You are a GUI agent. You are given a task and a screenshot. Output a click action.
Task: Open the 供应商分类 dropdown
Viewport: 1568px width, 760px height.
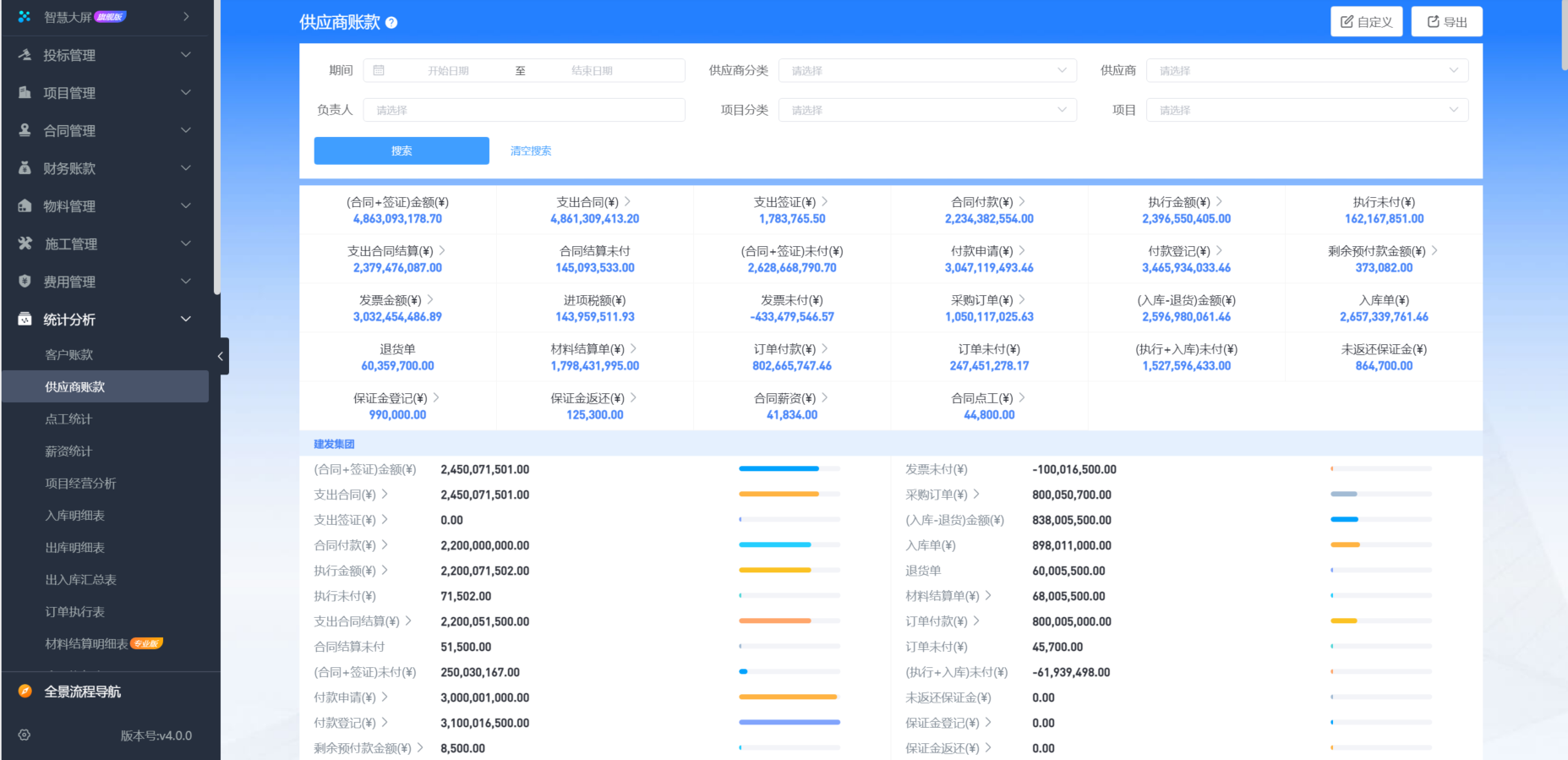(926, 71)
